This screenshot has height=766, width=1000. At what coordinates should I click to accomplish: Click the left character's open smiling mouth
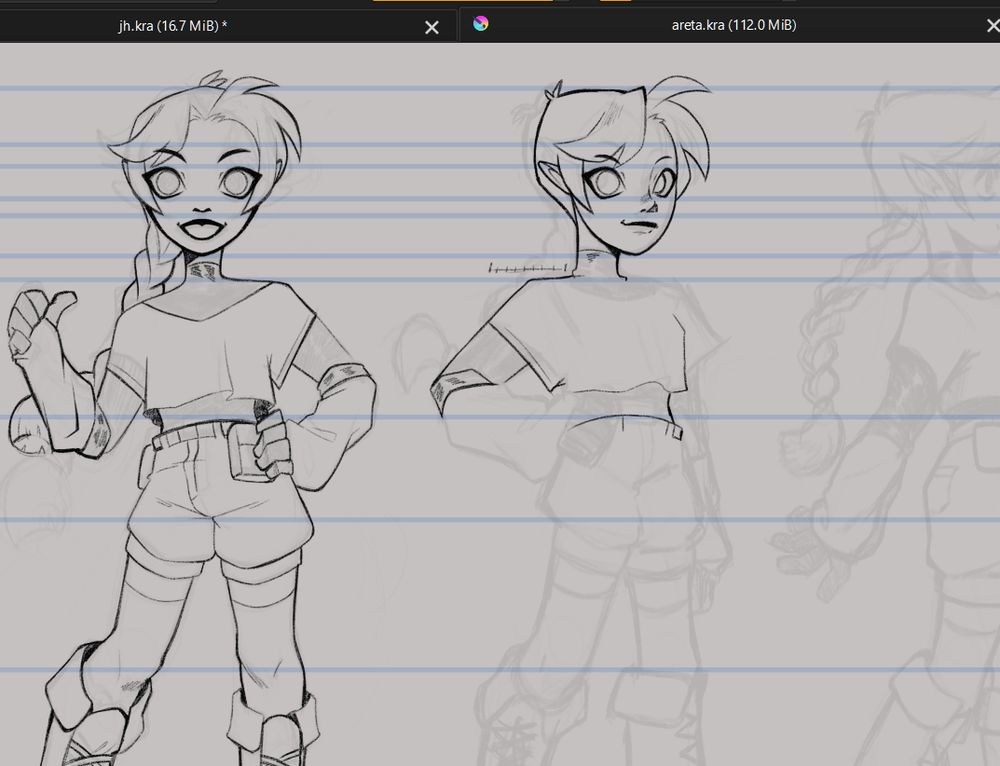click(203, 229)
